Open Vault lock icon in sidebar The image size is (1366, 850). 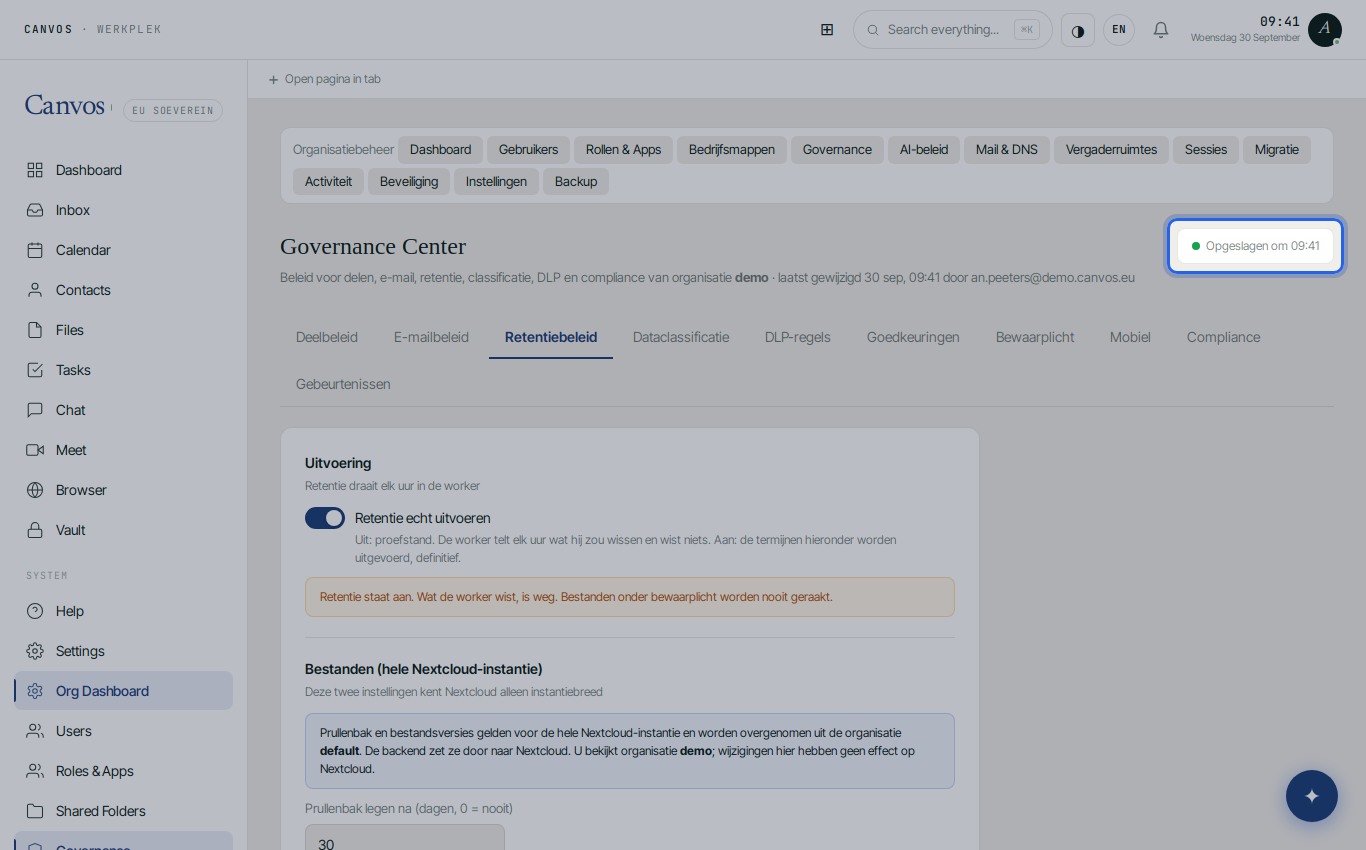tap(35, 530)
